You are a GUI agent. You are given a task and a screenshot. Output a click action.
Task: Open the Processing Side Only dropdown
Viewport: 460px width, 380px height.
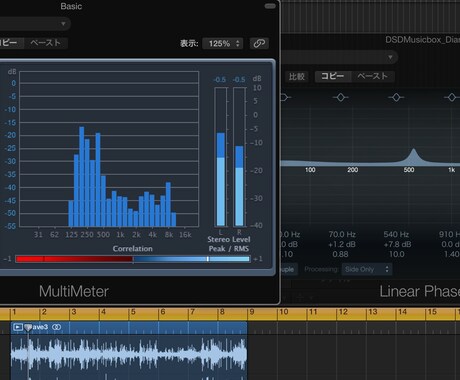click(367, 269)
